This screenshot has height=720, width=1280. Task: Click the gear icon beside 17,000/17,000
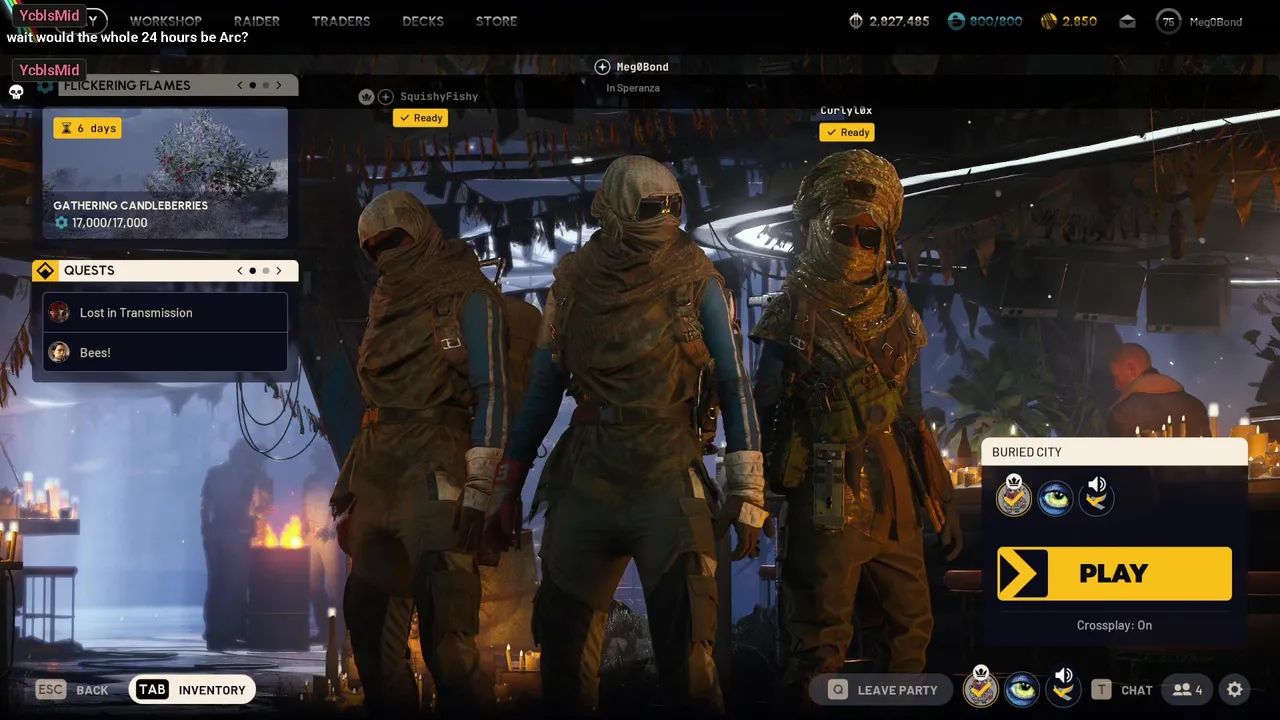61,223
